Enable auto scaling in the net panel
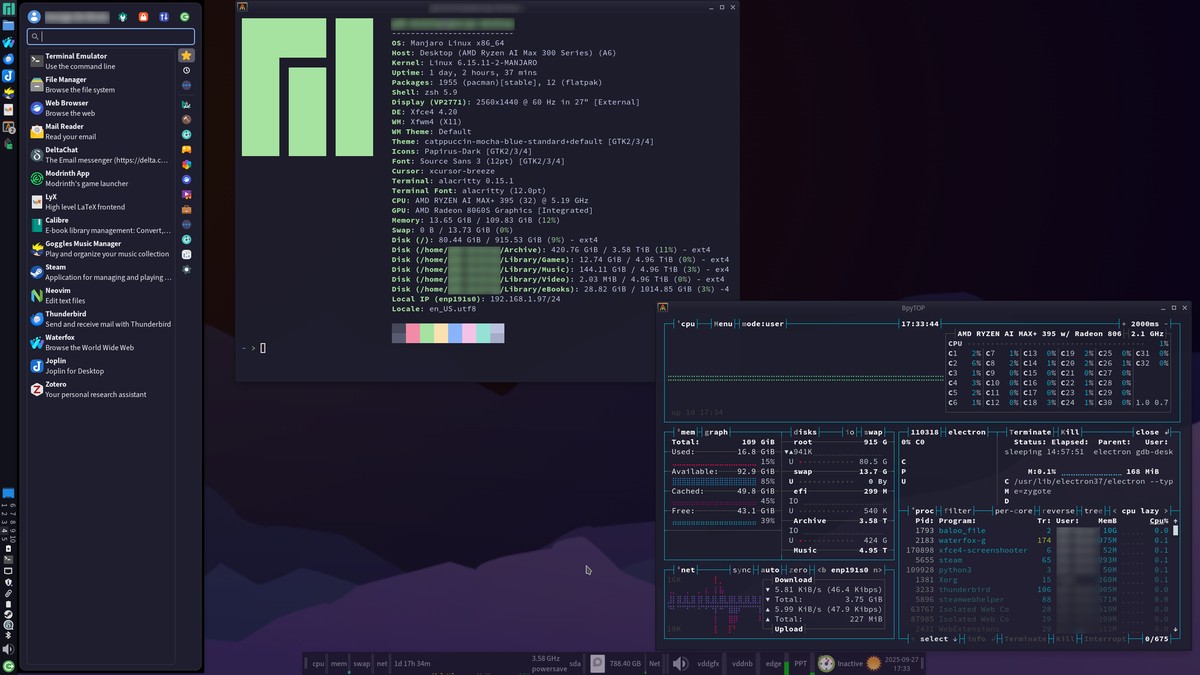Image resolution: width=1200 pixels, height=675 pixels. pos(769,570)
